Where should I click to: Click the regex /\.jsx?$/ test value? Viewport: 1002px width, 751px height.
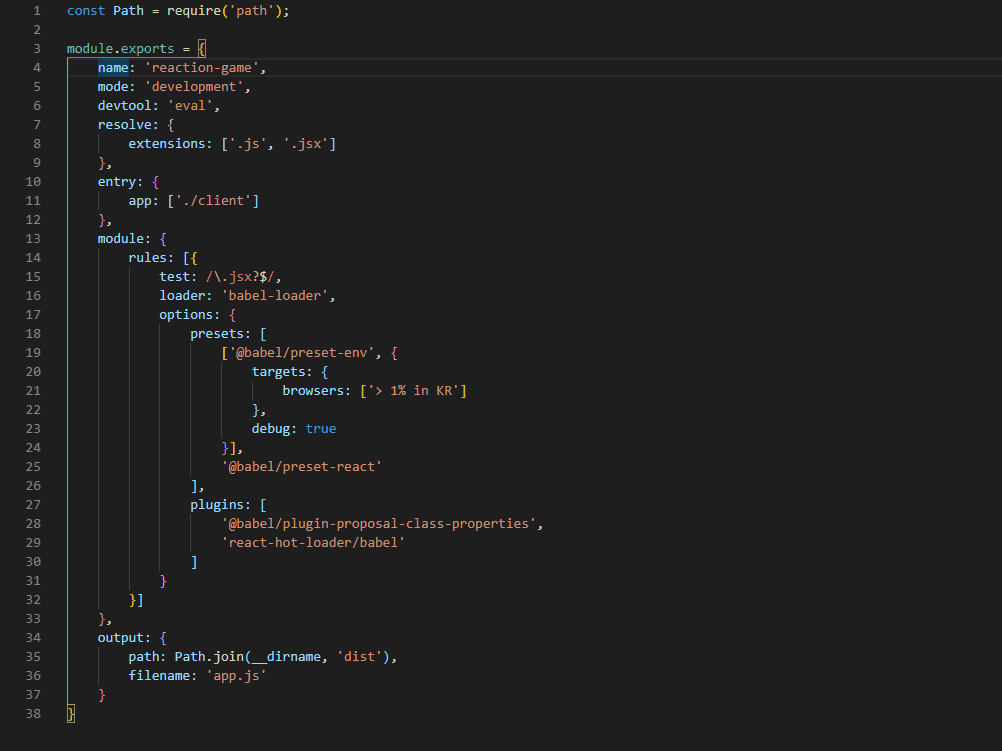pos(240,277)
